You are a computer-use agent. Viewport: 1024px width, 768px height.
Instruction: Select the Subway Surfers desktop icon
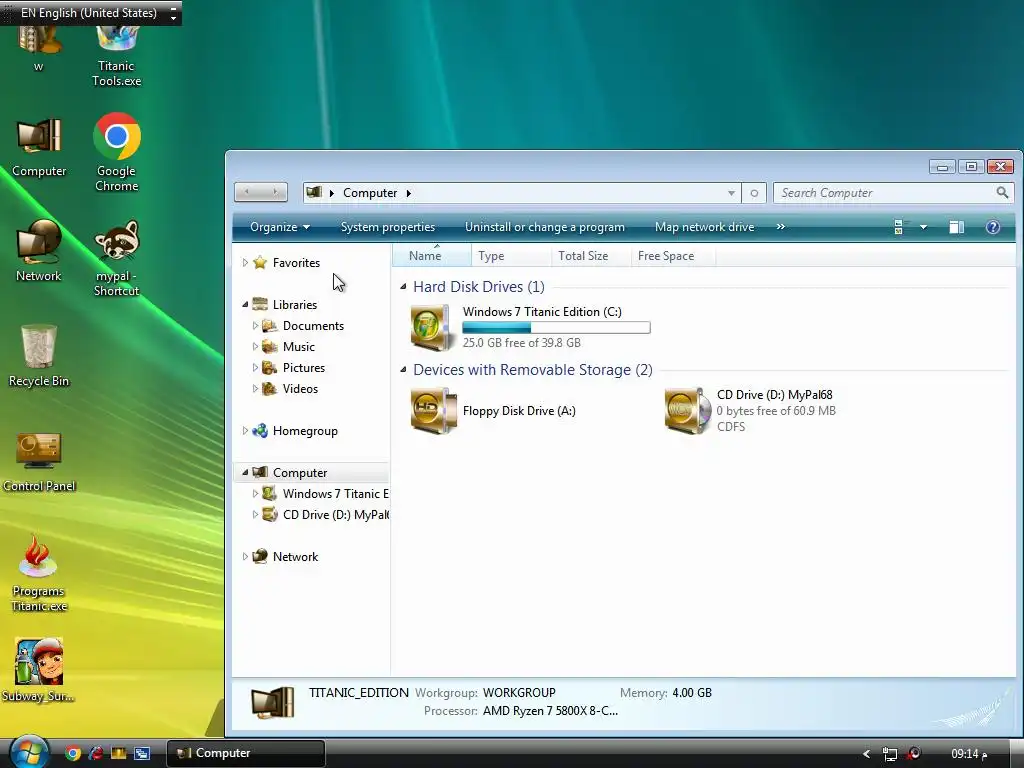(39, 670)
